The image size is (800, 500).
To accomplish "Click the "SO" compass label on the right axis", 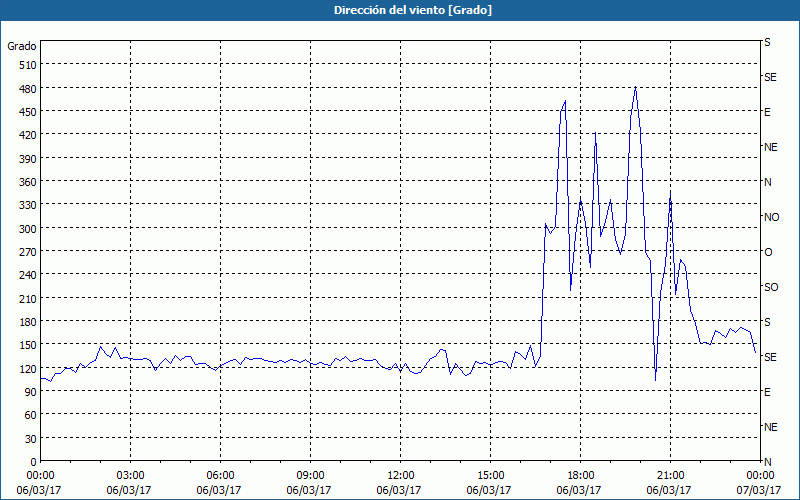I will tap(771, 287).
